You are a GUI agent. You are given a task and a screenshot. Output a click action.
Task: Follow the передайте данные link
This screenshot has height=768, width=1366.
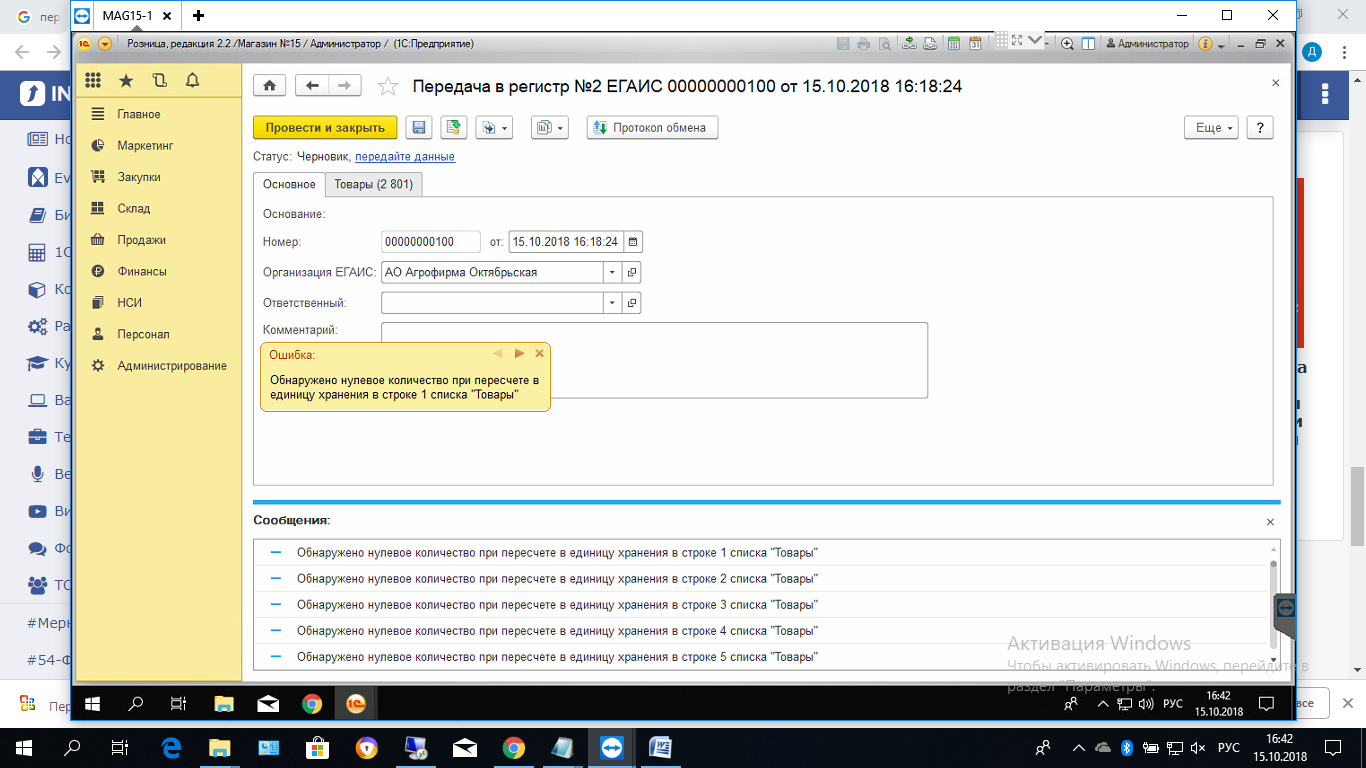pyautogui.click(x=405, y=157)
